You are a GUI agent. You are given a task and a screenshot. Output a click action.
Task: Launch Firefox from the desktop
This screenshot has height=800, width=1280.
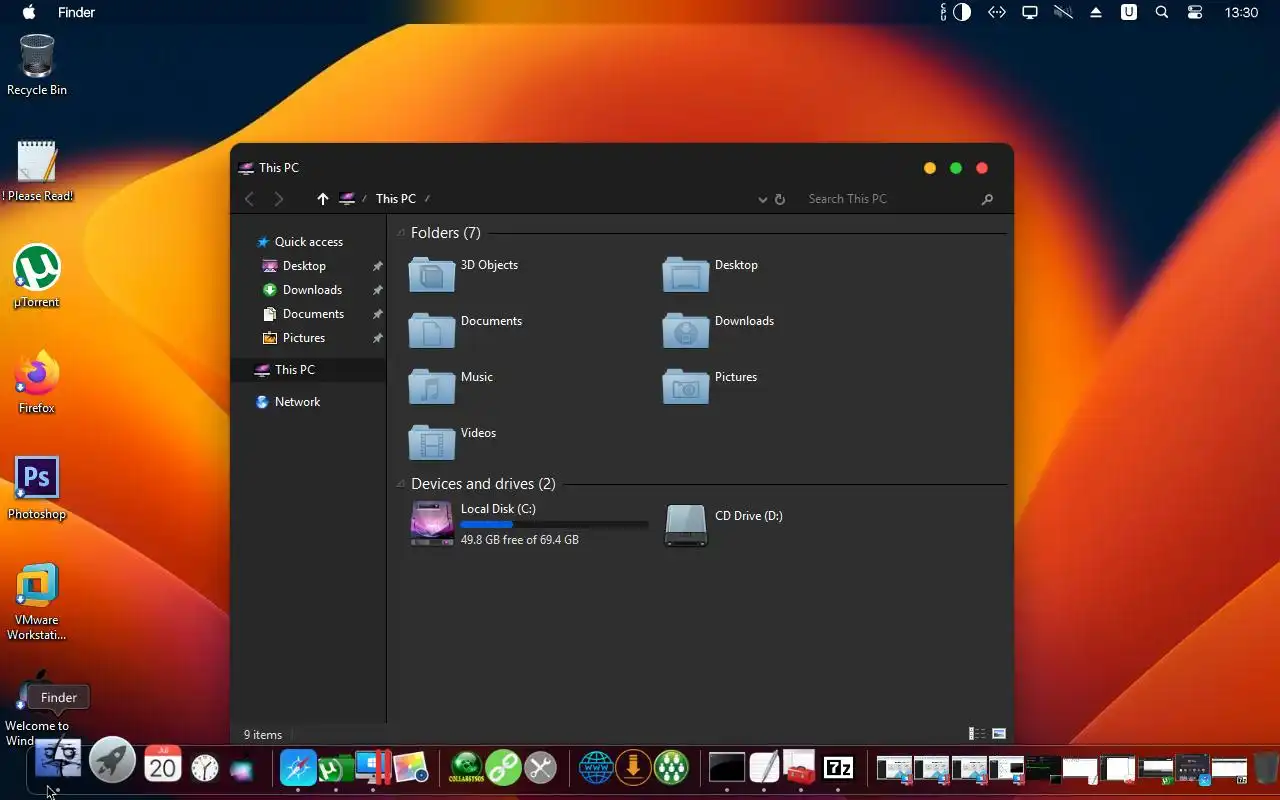[37, 383]
